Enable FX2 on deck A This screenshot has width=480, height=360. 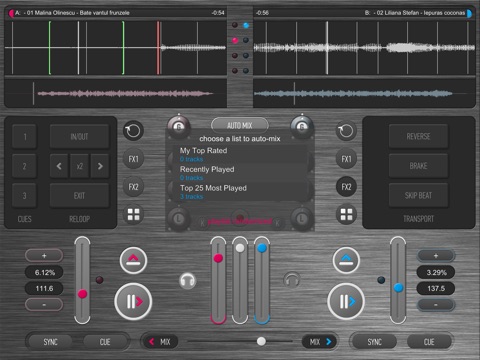[x=133, y=187]
